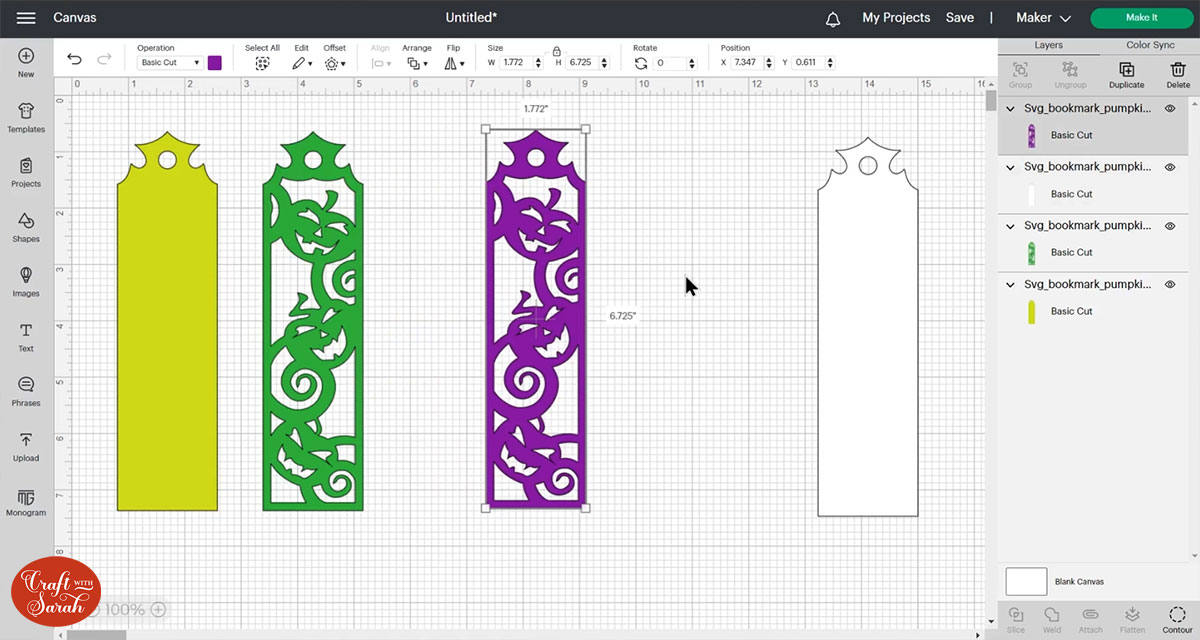Open the Operation Basic Cut dropdown

(169, 62)
